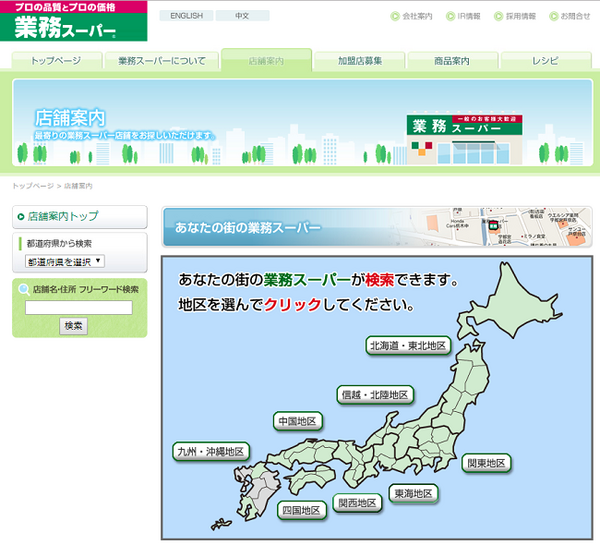Select the 中国地区 region button
600x545 pixels.
tap(298, 421)
